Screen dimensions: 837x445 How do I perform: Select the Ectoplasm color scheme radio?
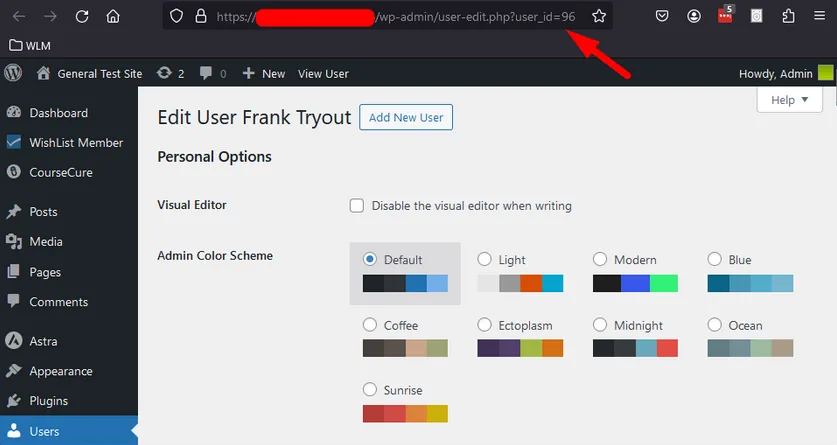[484, 325]
